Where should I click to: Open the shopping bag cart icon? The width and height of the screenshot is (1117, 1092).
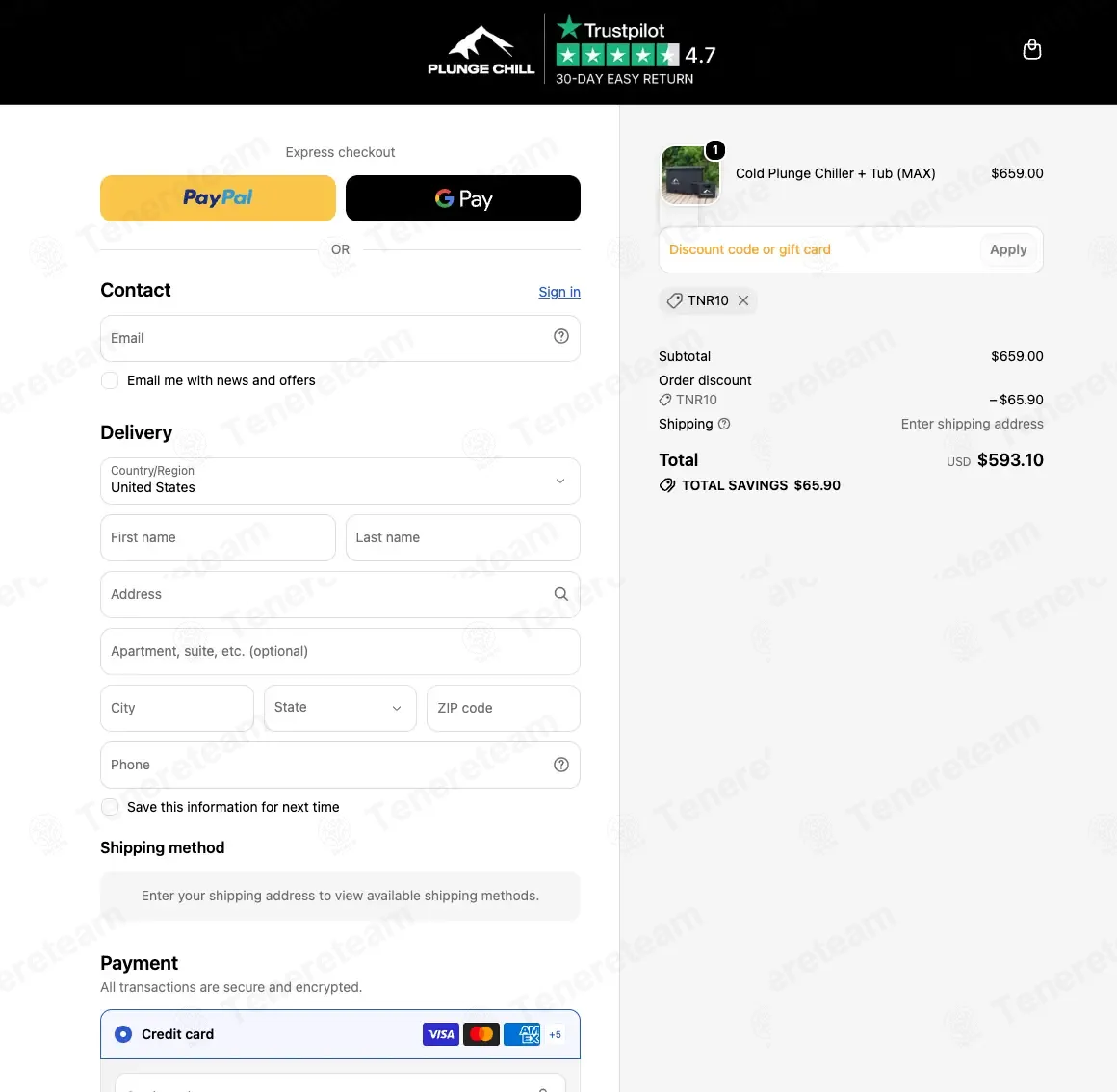(1031, 50)
